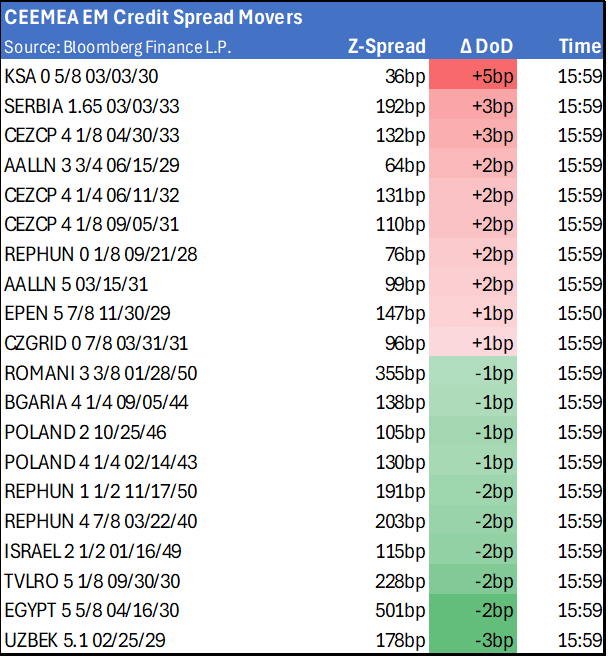608x658 pixels.
Task: Select the Z-Spread column header
Action: pos(386,46)
